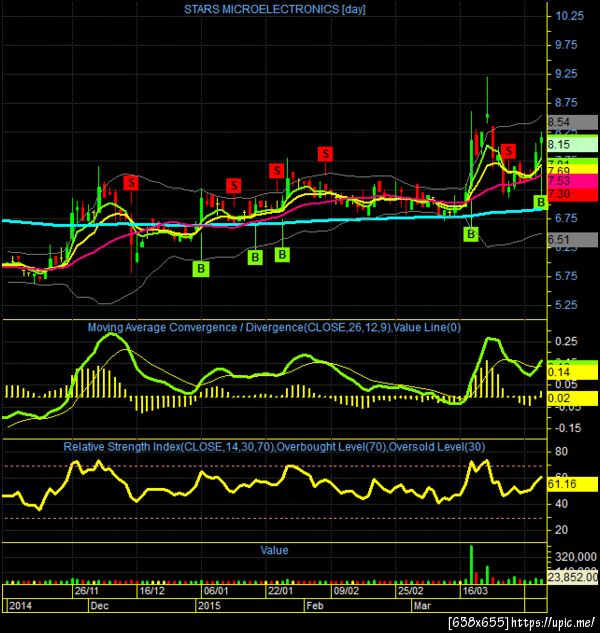
Task: Click the 5.25 price axis label
Action: pyautogui.click(x=566, y=305)
